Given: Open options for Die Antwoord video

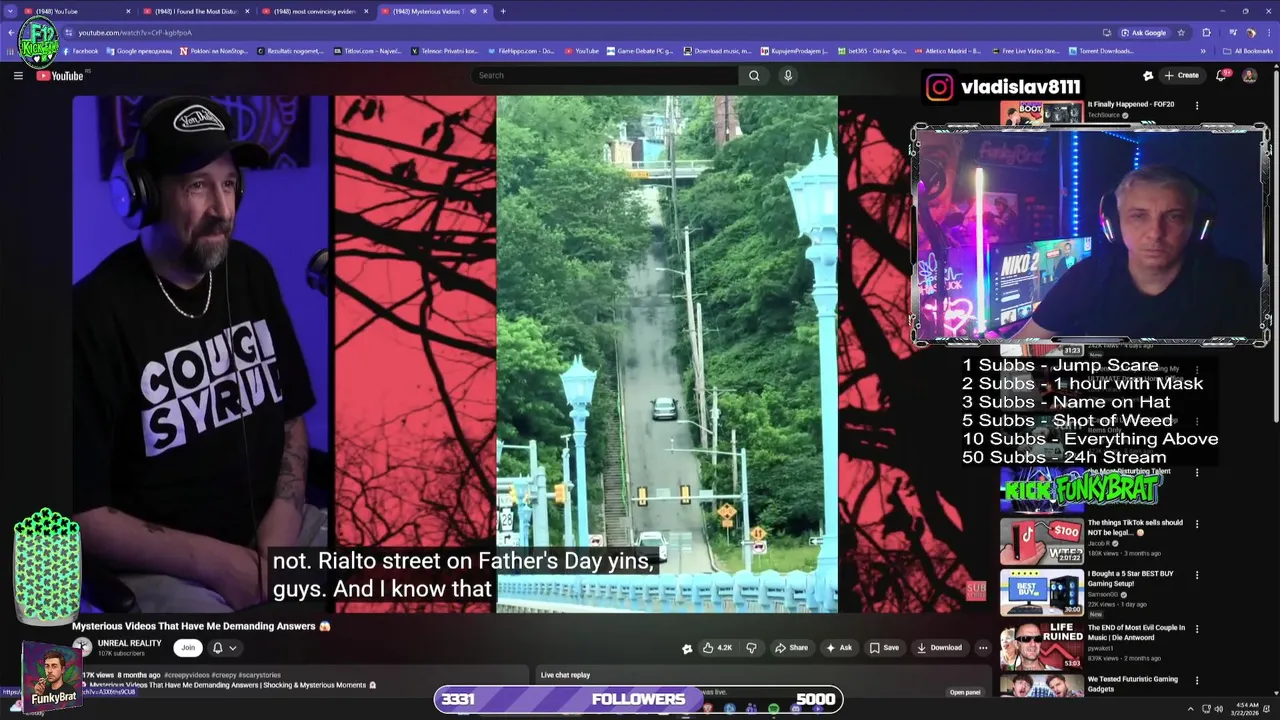Looking at the screenshot, I should [1196, 629].
